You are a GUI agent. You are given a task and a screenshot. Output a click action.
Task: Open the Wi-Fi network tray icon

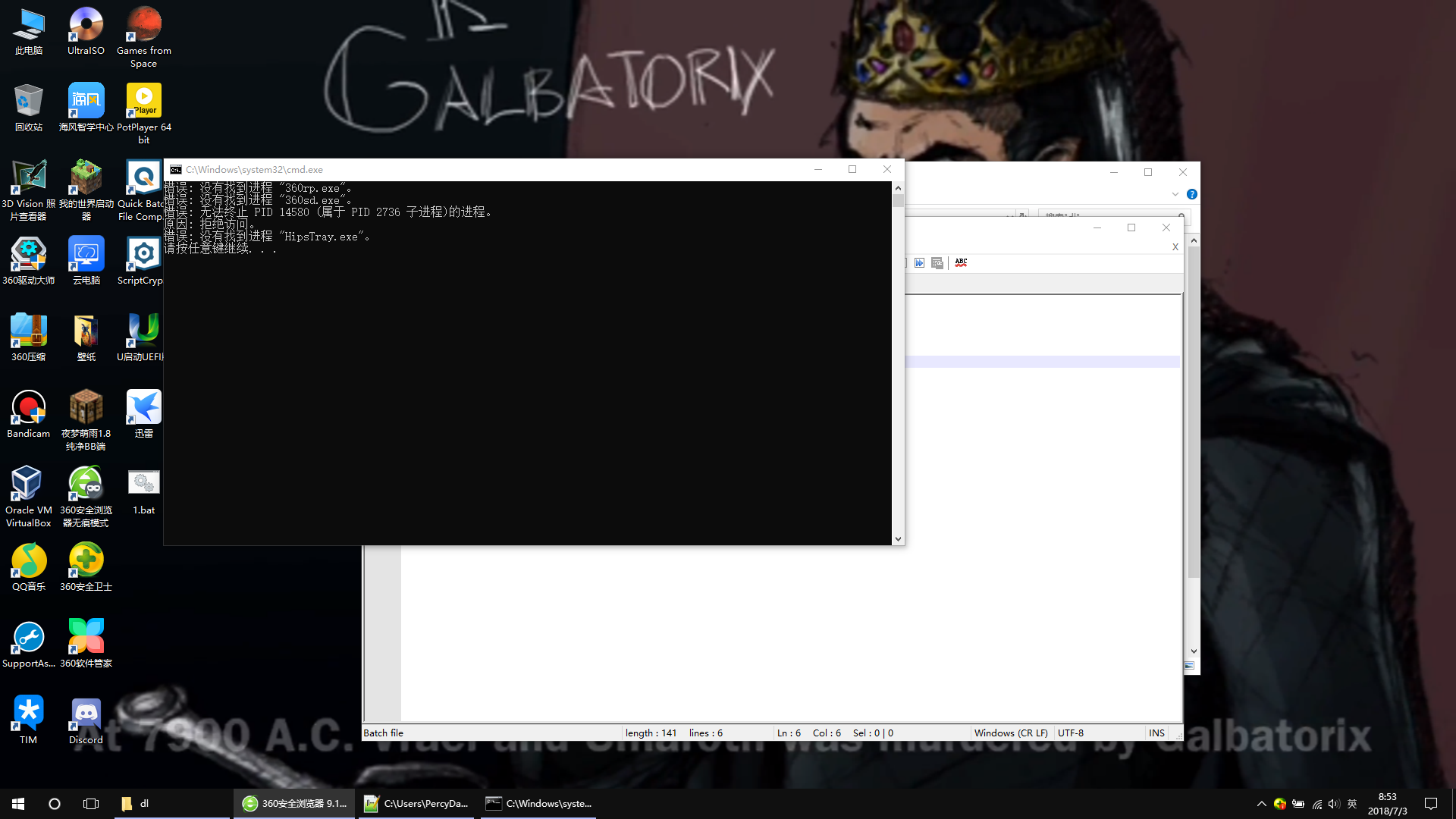click(x=1317, y=804)
